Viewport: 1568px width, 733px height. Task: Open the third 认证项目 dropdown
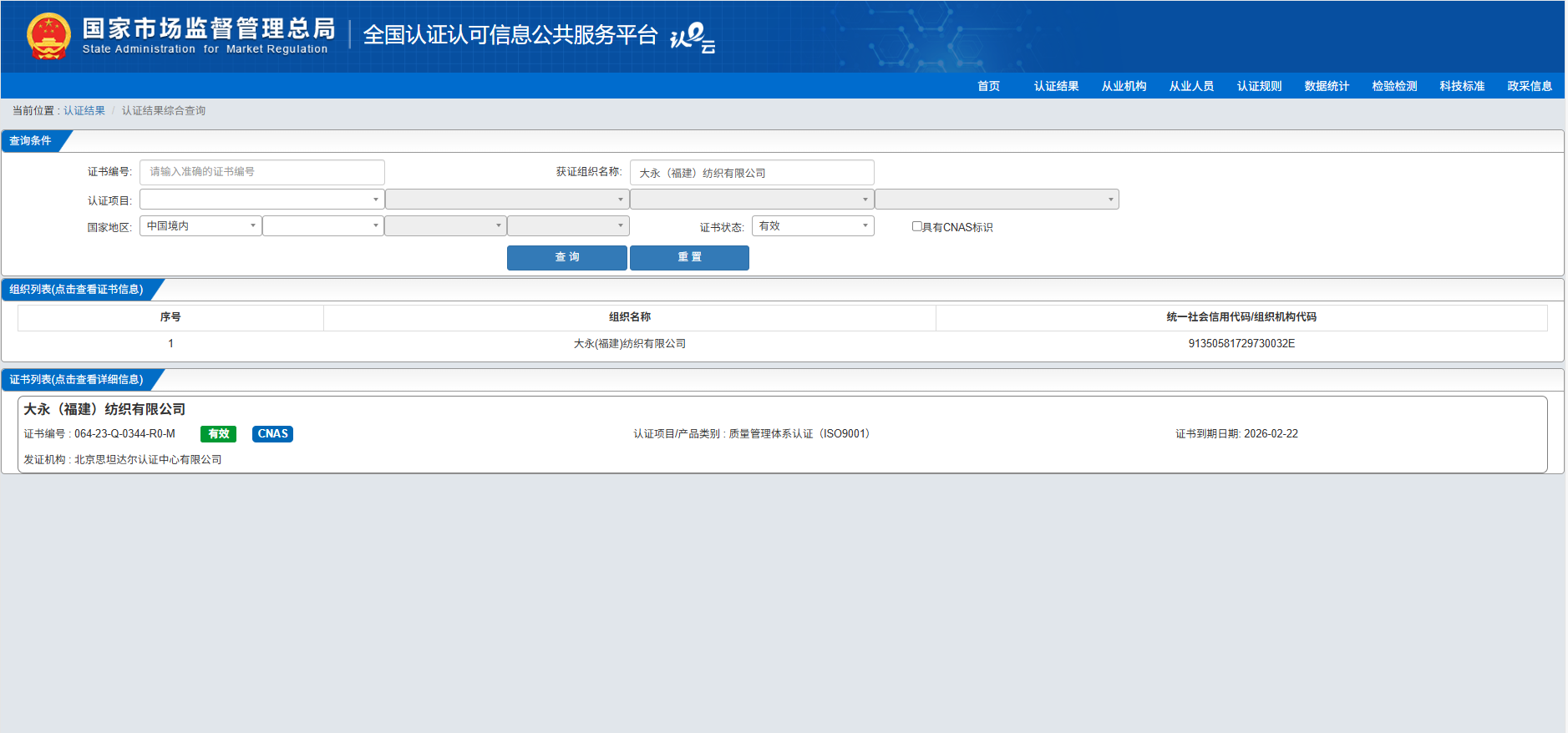click(752, 200)
